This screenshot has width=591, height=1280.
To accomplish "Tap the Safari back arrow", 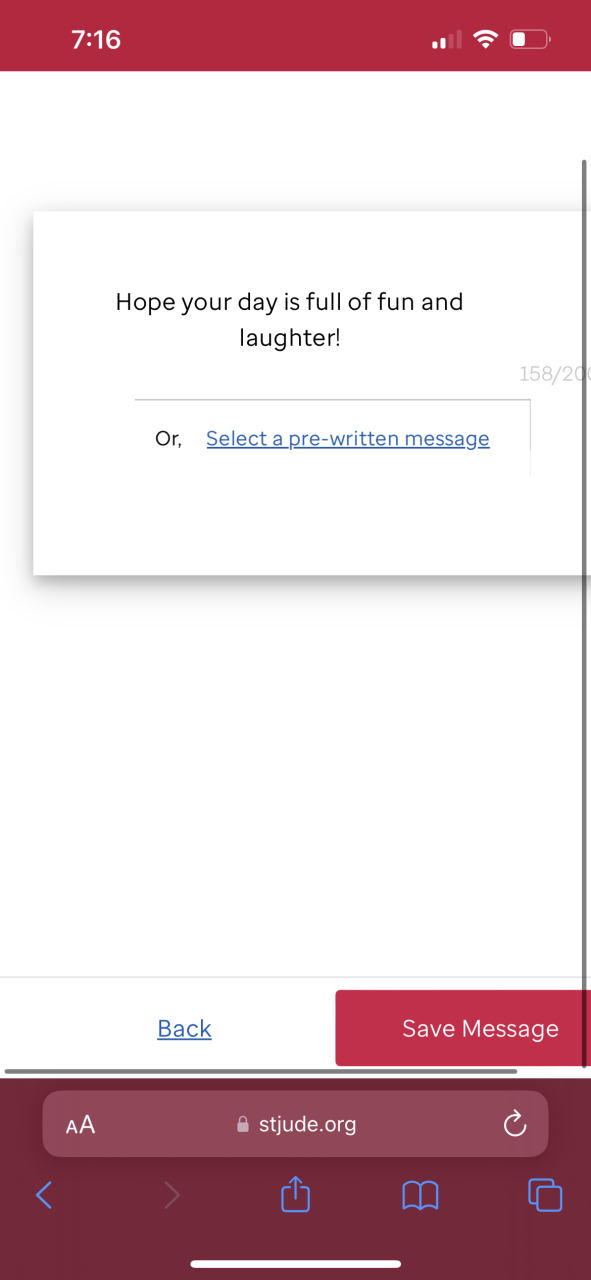I will tap(43, 1194).
